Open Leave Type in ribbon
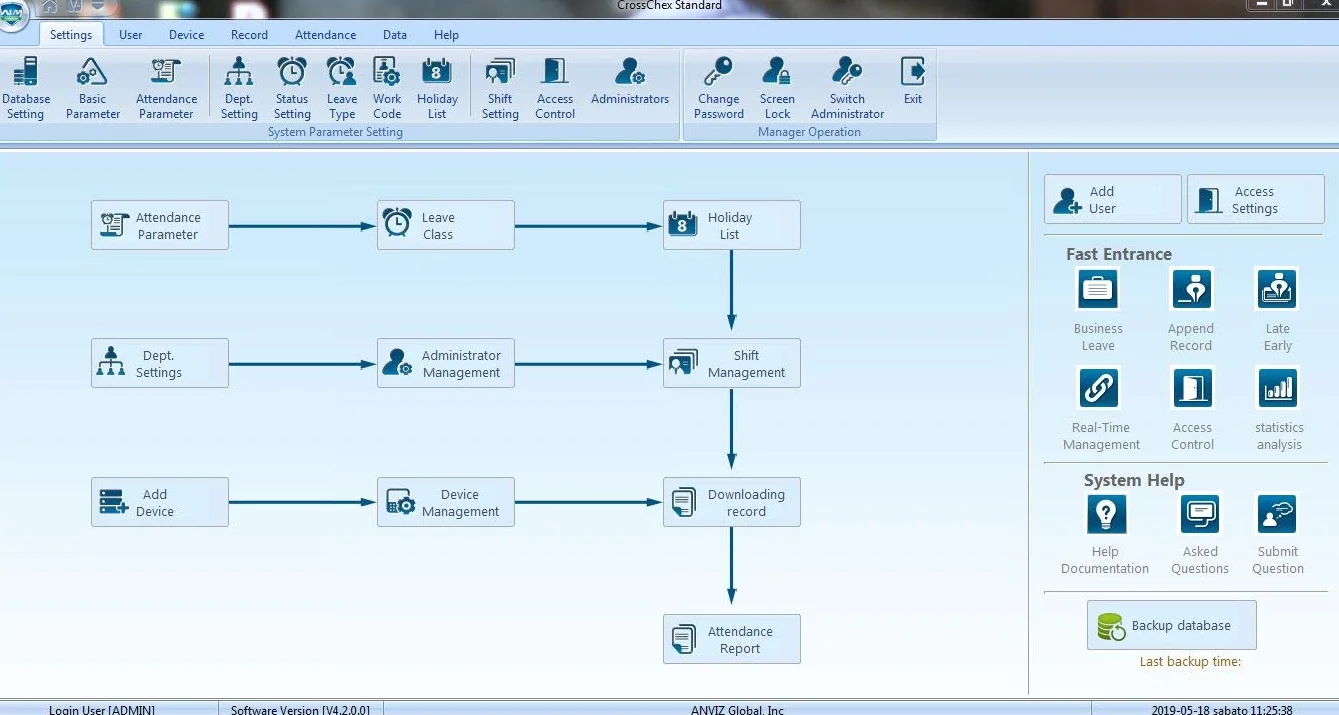Screen dimensions: 1339x715 tap(342, 88)
